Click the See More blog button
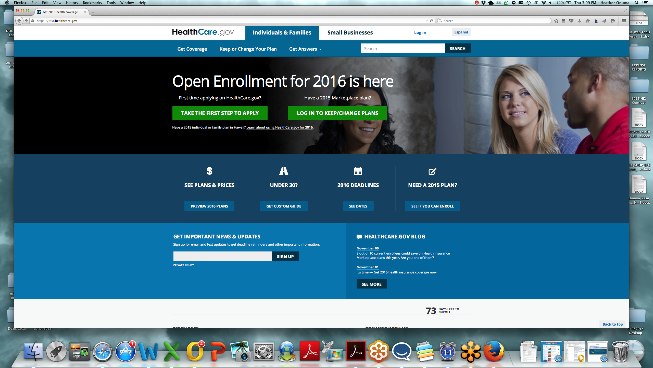The width and height of the screenshot is (653, 368). tap(371, 284)
